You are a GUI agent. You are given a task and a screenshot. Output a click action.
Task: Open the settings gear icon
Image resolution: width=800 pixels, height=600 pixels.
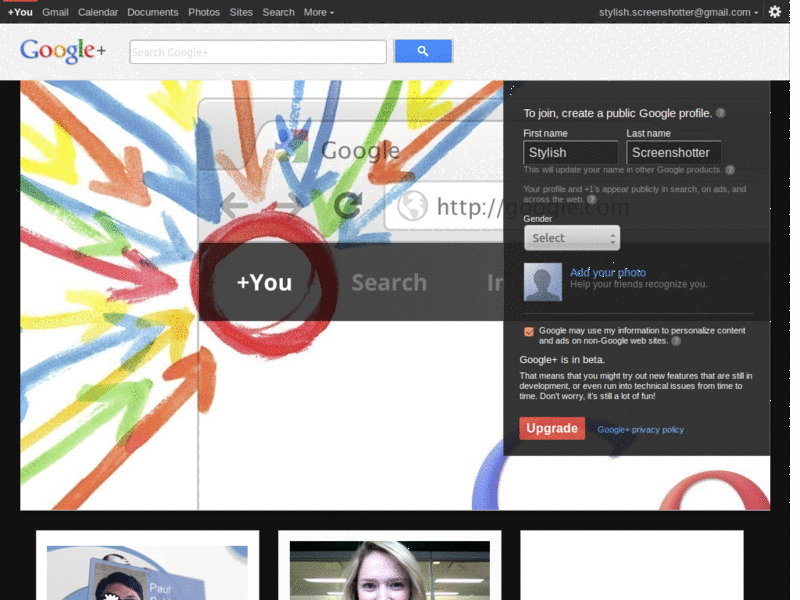click(x=774, y=12)
